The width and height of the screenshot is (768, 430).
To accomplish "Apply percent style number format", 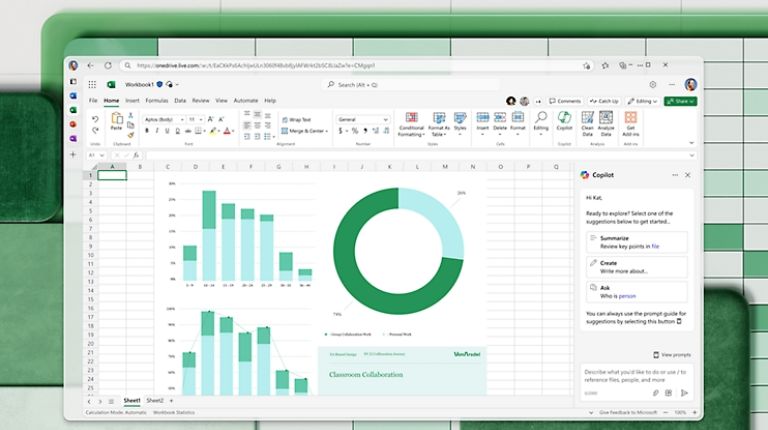I will pyautogui.click(x=355, y=131).
